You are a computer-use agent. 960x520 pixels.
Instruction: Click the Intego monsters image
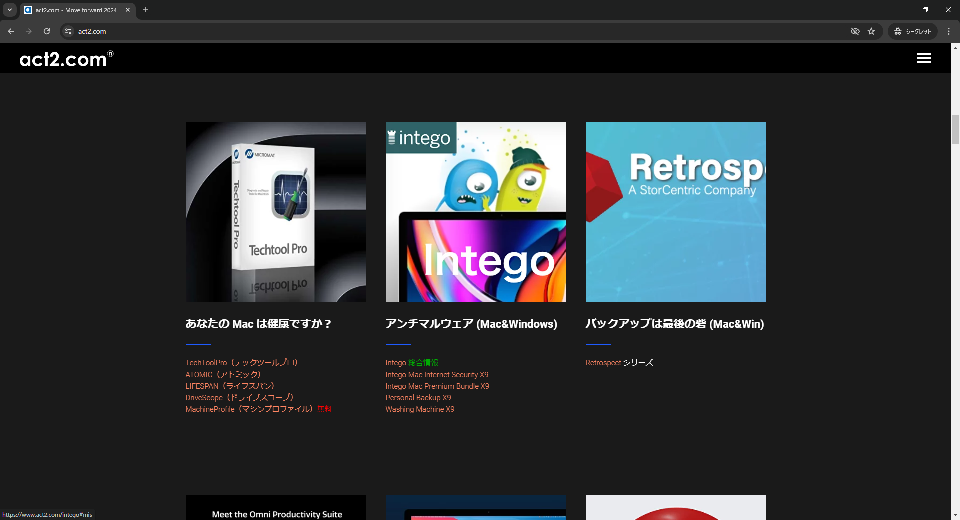pos(476,212)
